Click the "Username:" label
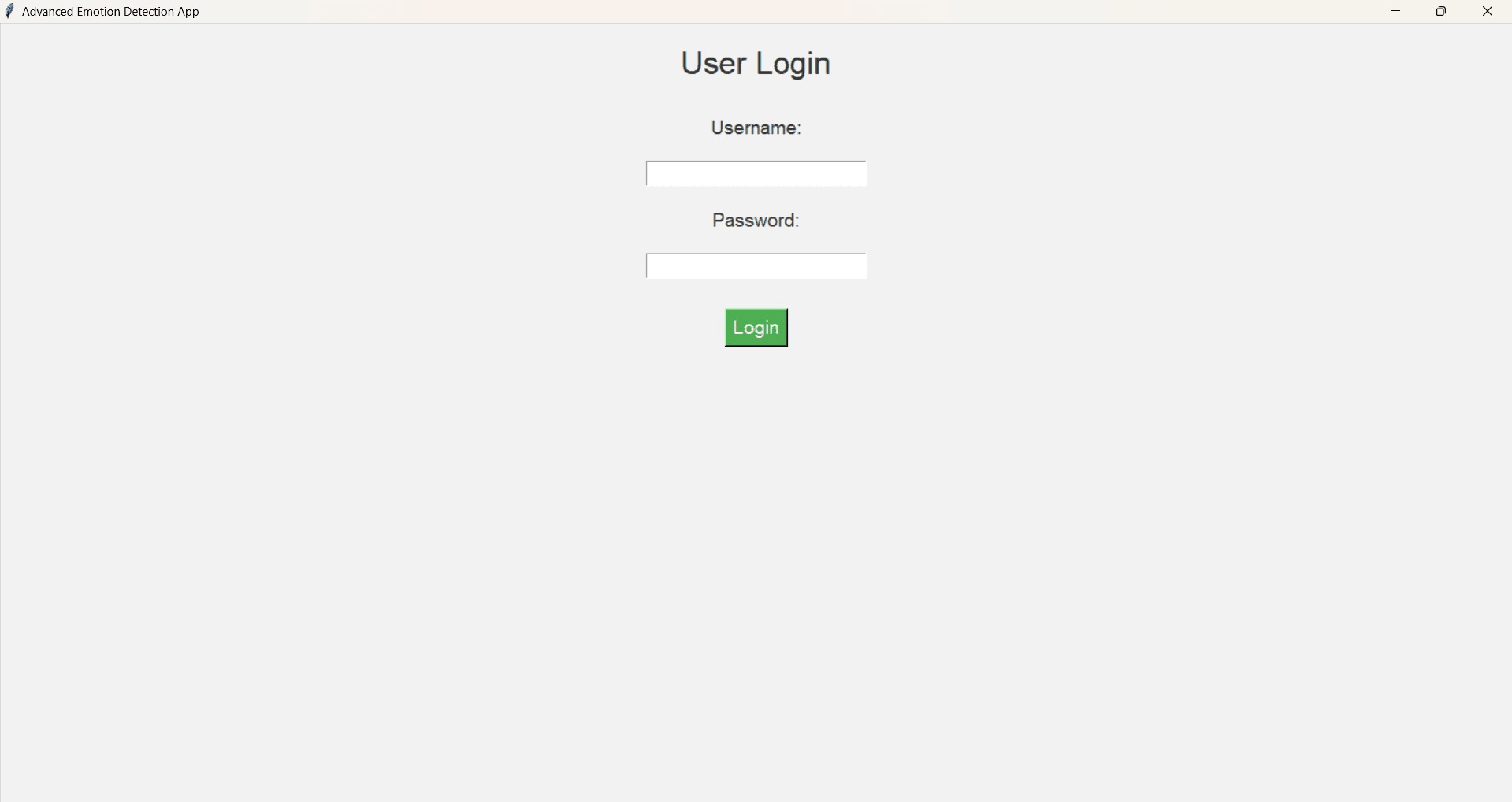This screenshot has width=1512, height=802. tap(756, 128)
